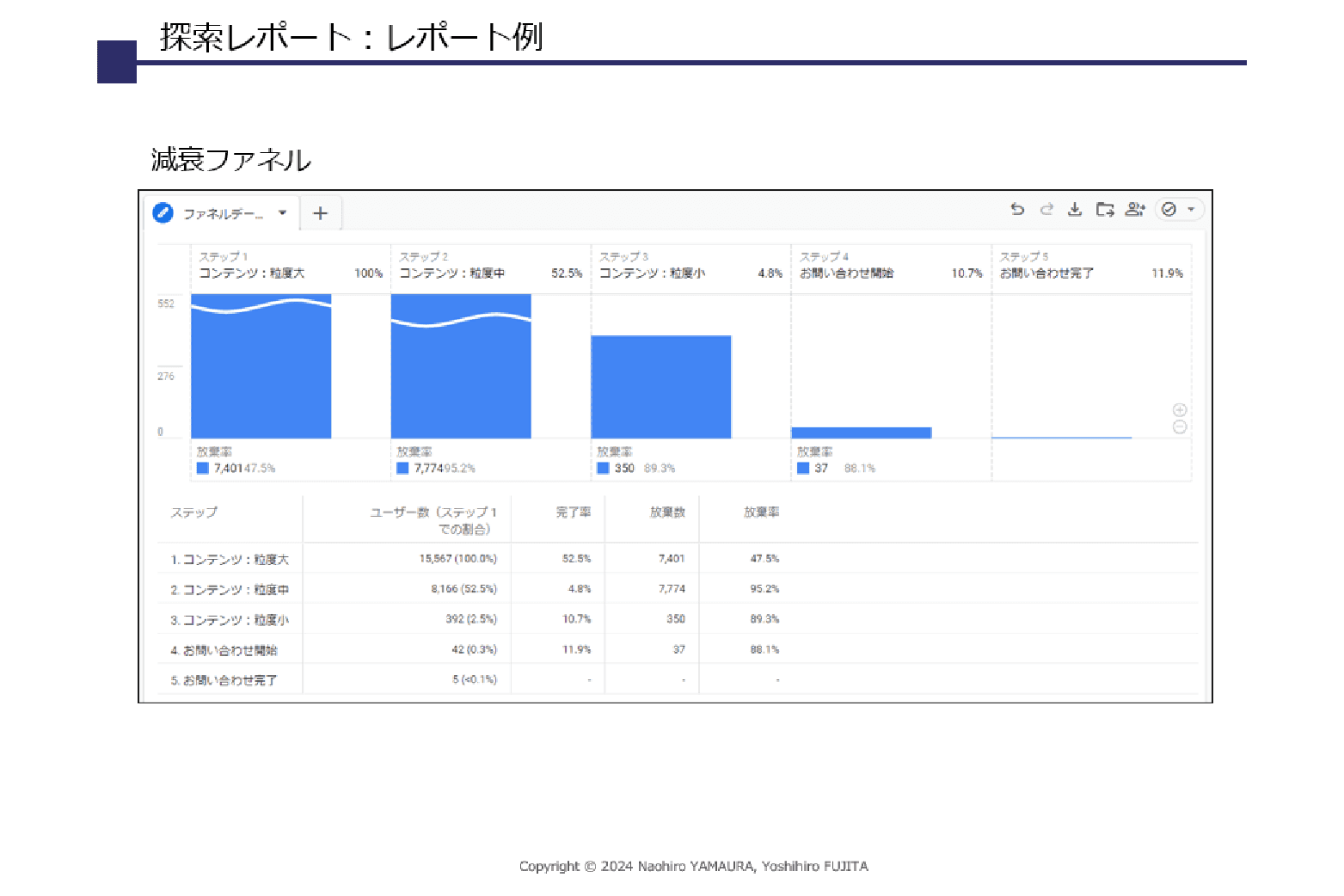Screen dimensions: 1344x896
Task: Click the ステップ table column header
Action: click(194, 512)
